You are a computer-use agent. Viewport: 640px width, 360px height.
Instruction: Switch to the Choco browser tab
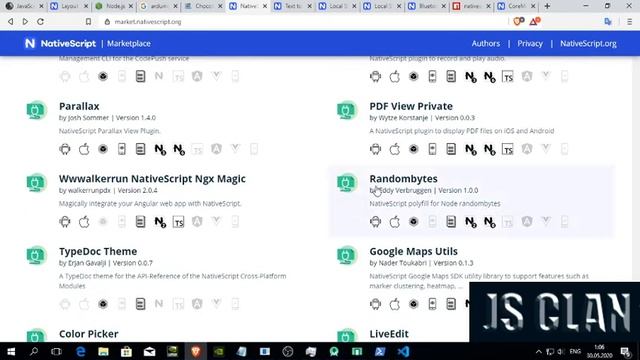(202, 6)
